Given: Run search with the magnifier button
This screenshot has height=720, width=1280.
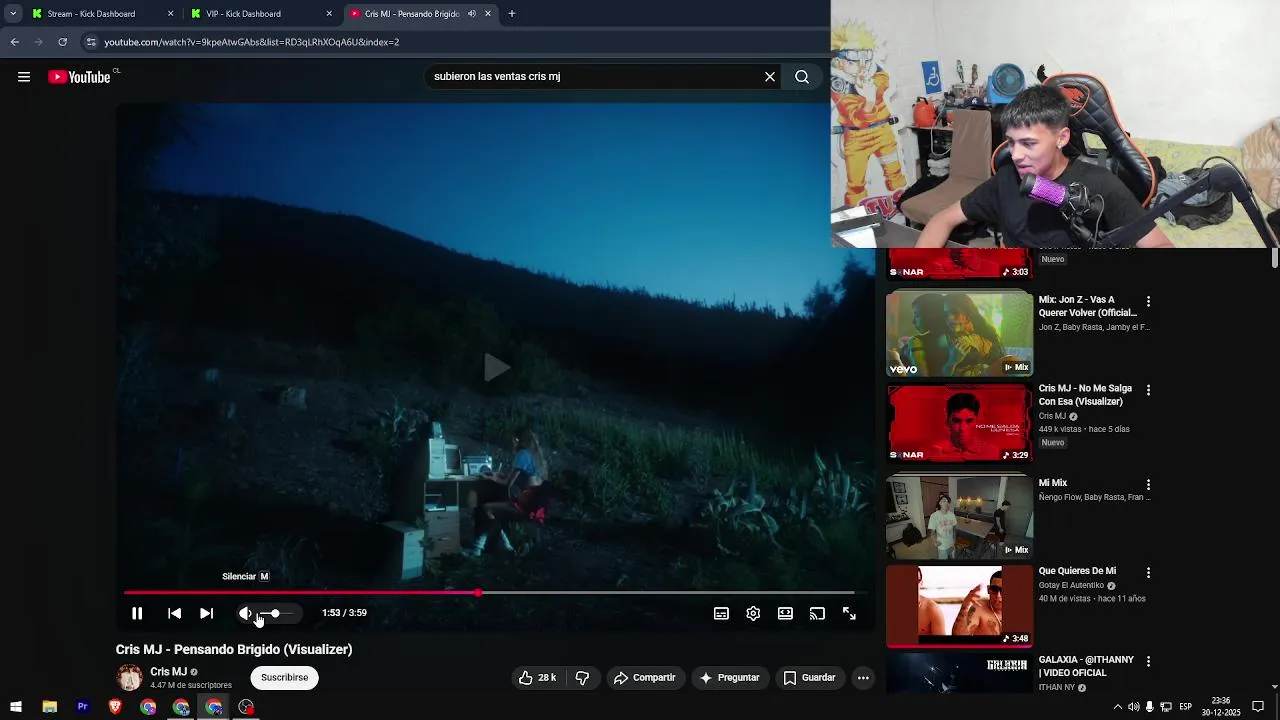Looking at the screenshot, I should pyautogui.click(x=802, y=77).
